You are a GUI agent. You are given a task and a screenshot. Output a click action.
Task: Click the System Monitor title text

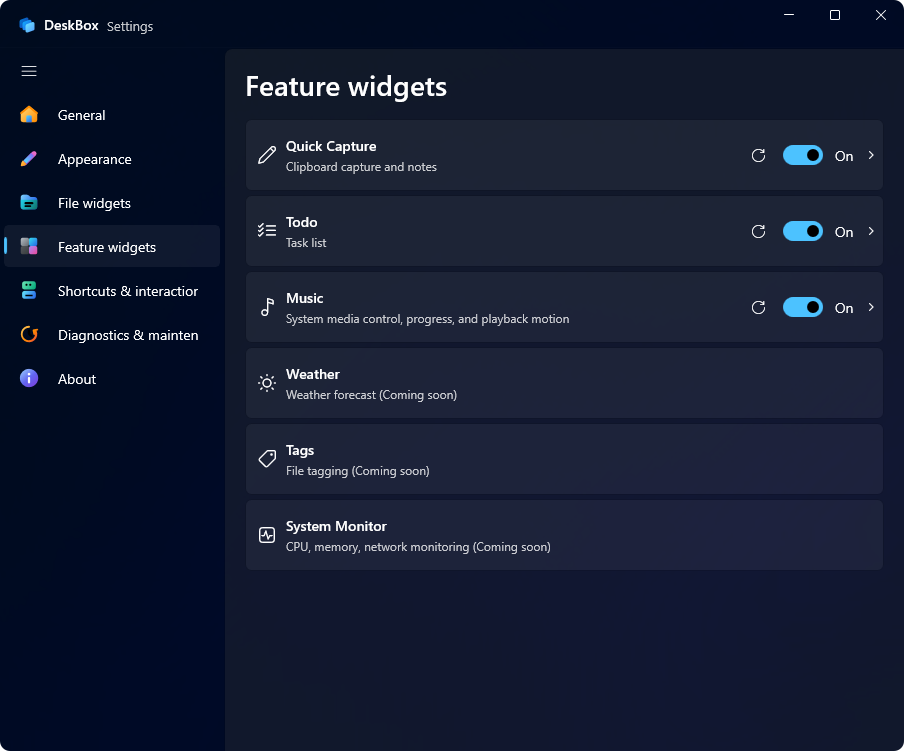click(336, 526)
